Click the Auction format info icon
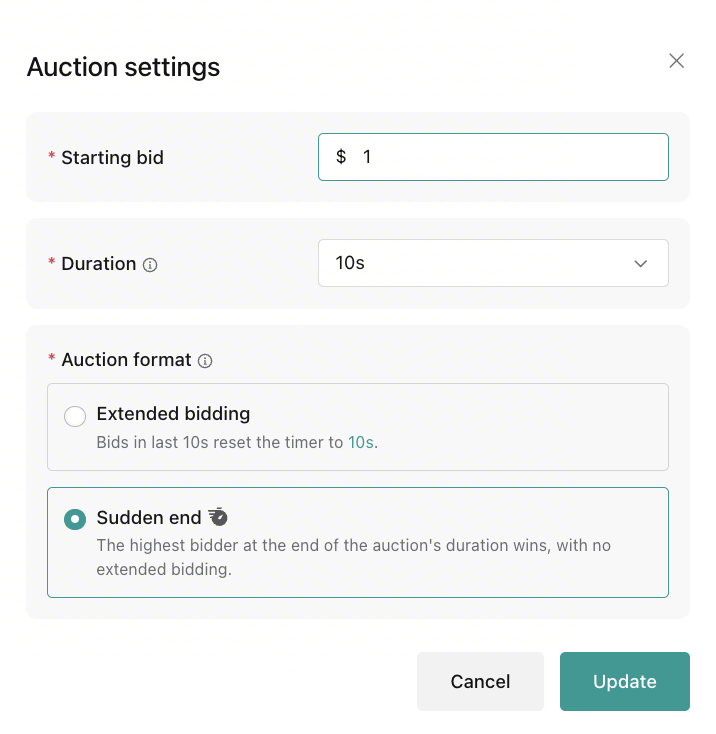Viewport: 716px width, 734px height. [x=205, y=361]
